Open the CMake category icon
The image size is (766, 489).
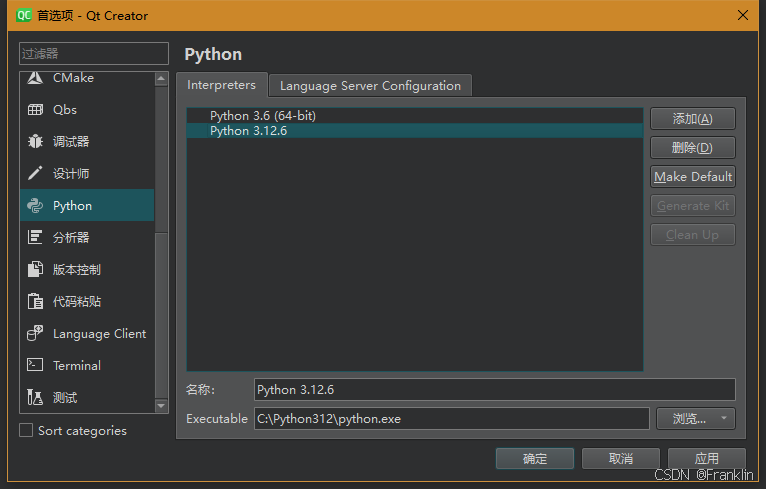coord(35,78)
